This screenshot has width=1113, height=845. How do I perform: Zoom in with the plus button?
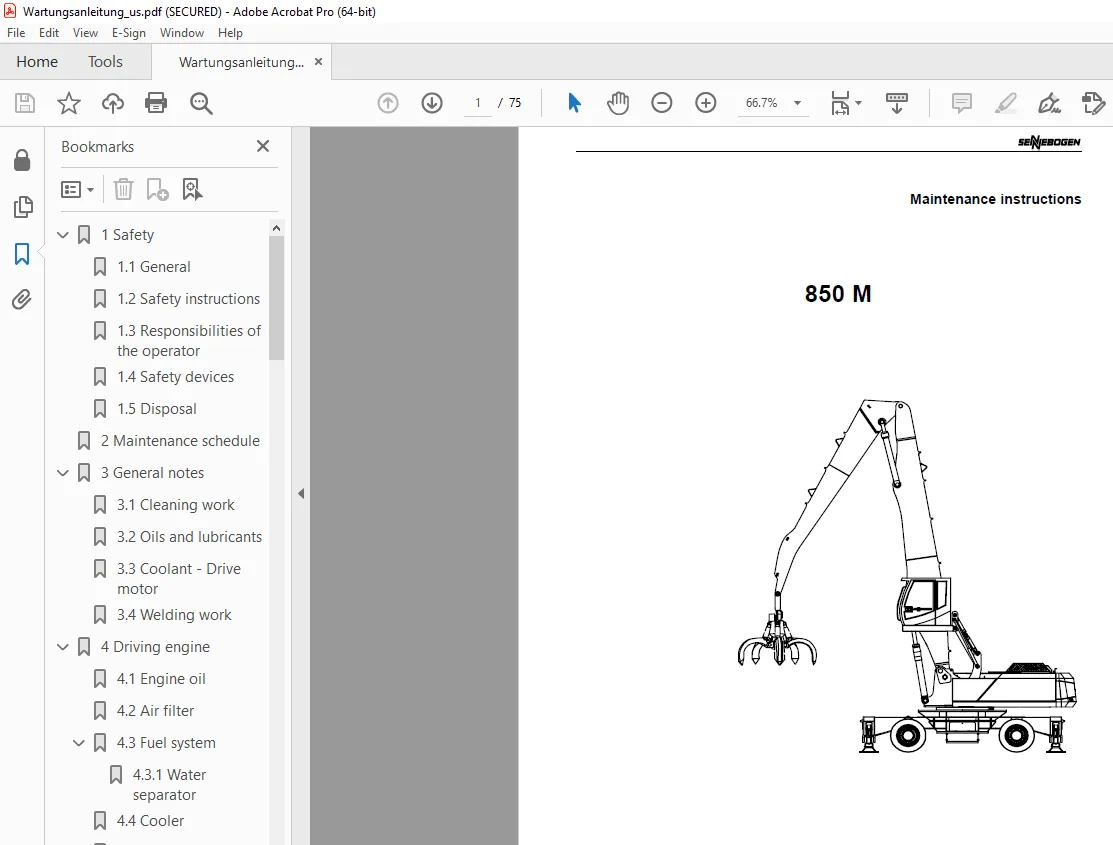coord(706,103)
